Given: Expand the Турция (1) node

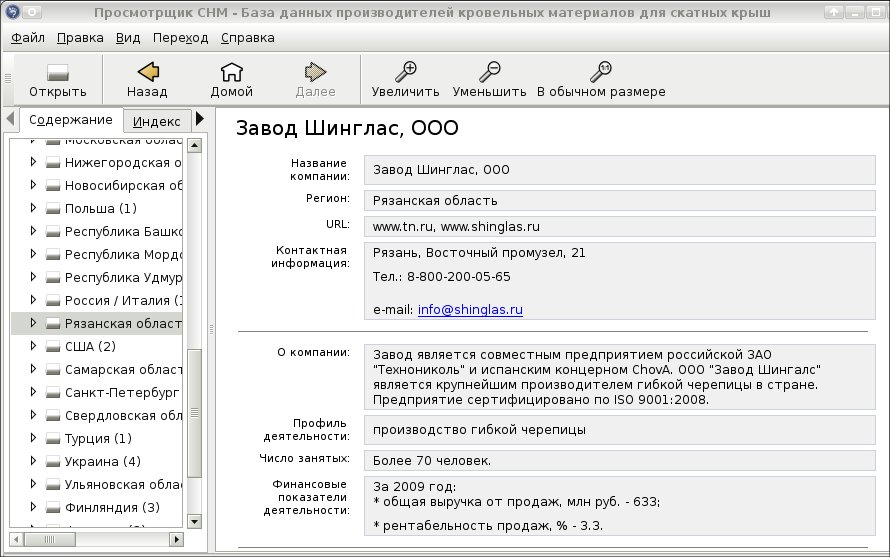Looking at the screenshot, I should (x=33, y=438).
